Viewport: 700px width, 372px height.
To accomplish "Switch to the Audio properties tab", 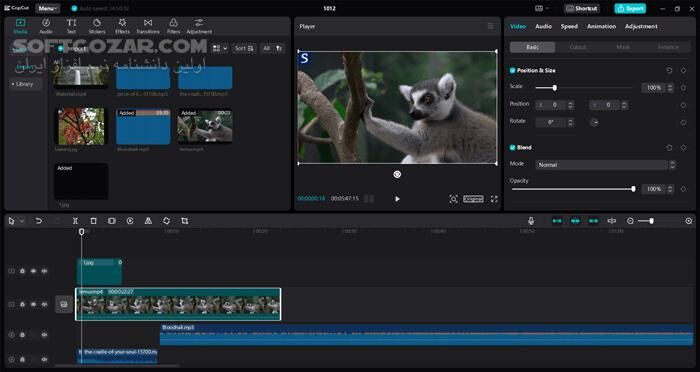I will coord(543,26).
